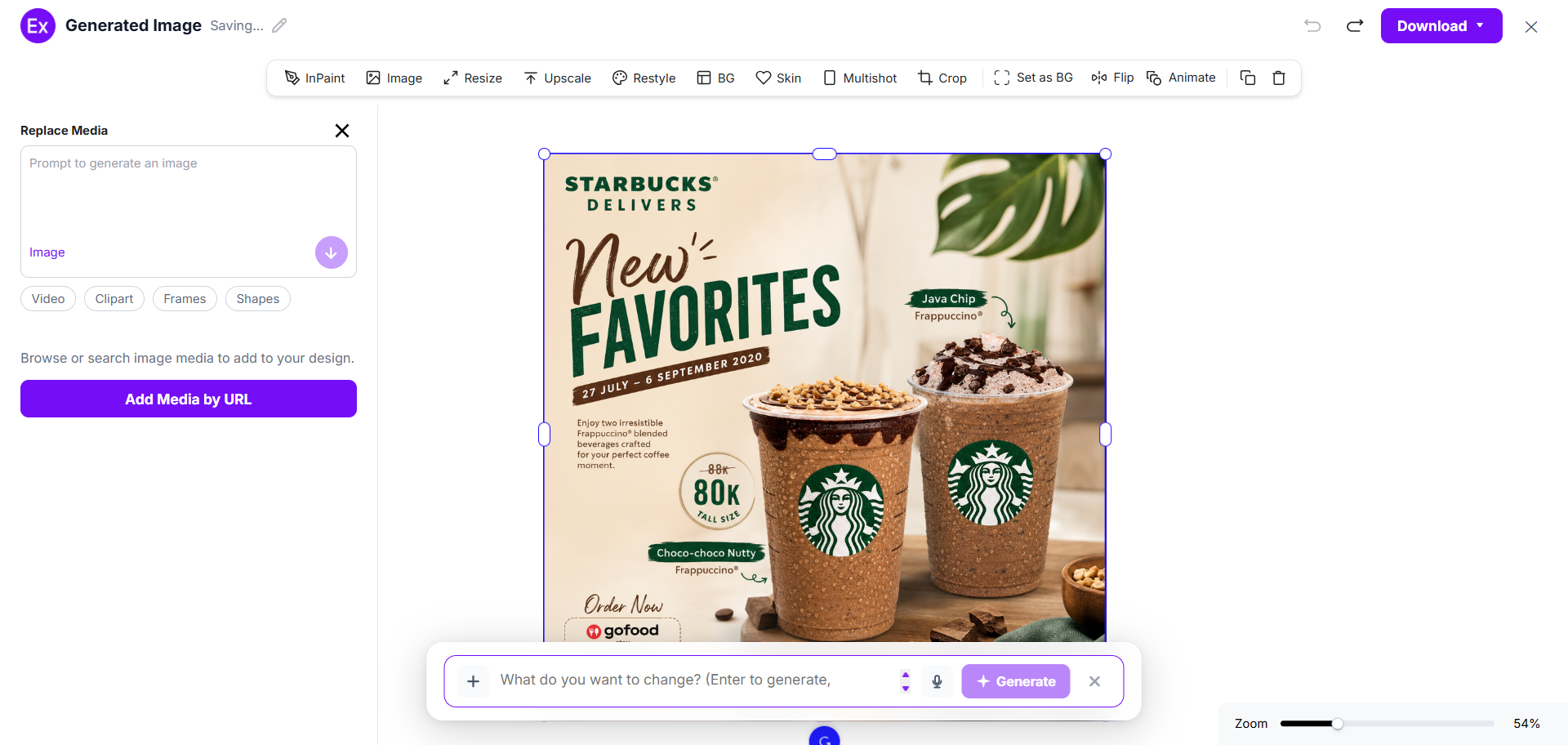Open the Resize tool in the toolbar
Screen dimensions: 1568x745
(473, 78)
